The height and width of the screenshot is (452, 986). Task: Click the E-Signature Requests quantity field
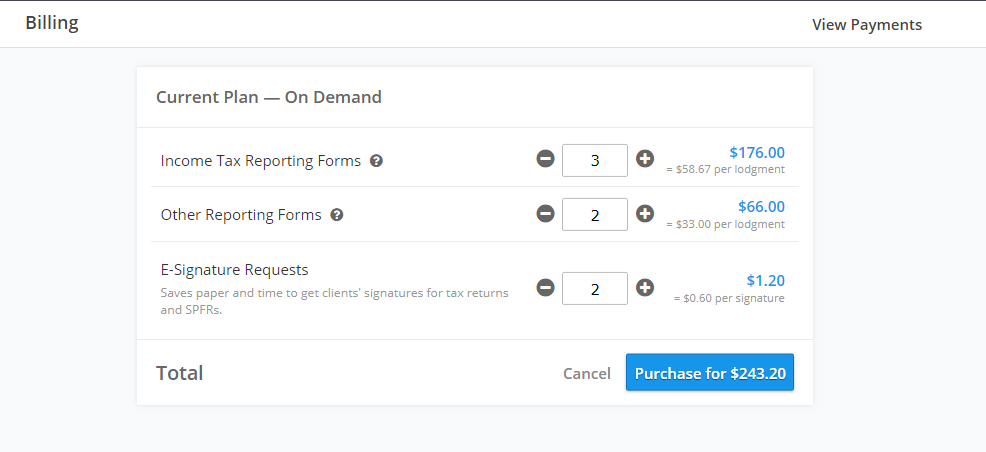pos(595,289)
